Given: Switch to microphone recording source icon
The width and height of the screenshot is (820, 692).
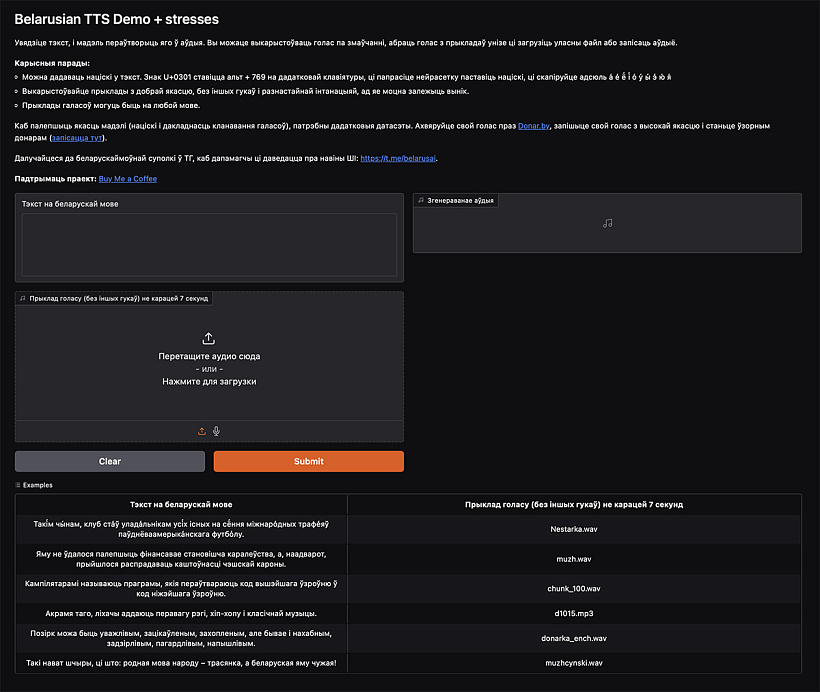Looking at the screenshot, I should pos(216,431).
